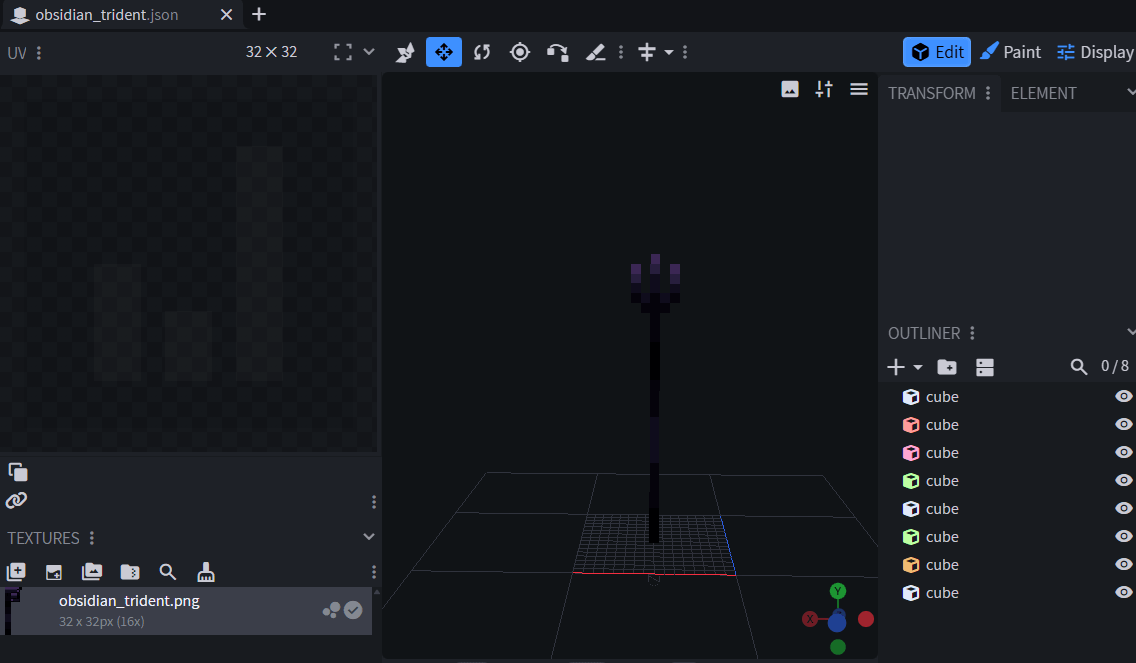
Task: Open three-dot menu after the alignment dropdown
Action: 685,52
